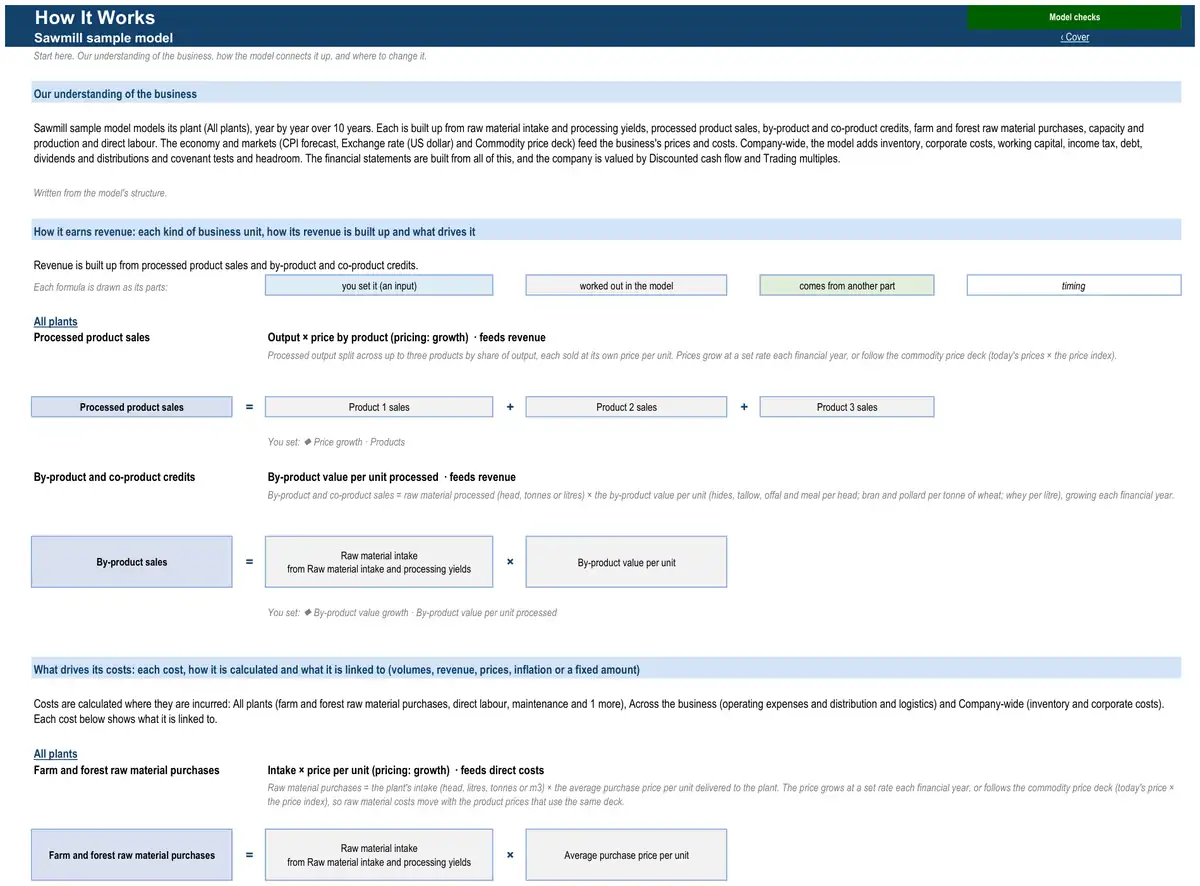Click the By-product value per unit box
The image size is (1200, 886).
(626, 562)
